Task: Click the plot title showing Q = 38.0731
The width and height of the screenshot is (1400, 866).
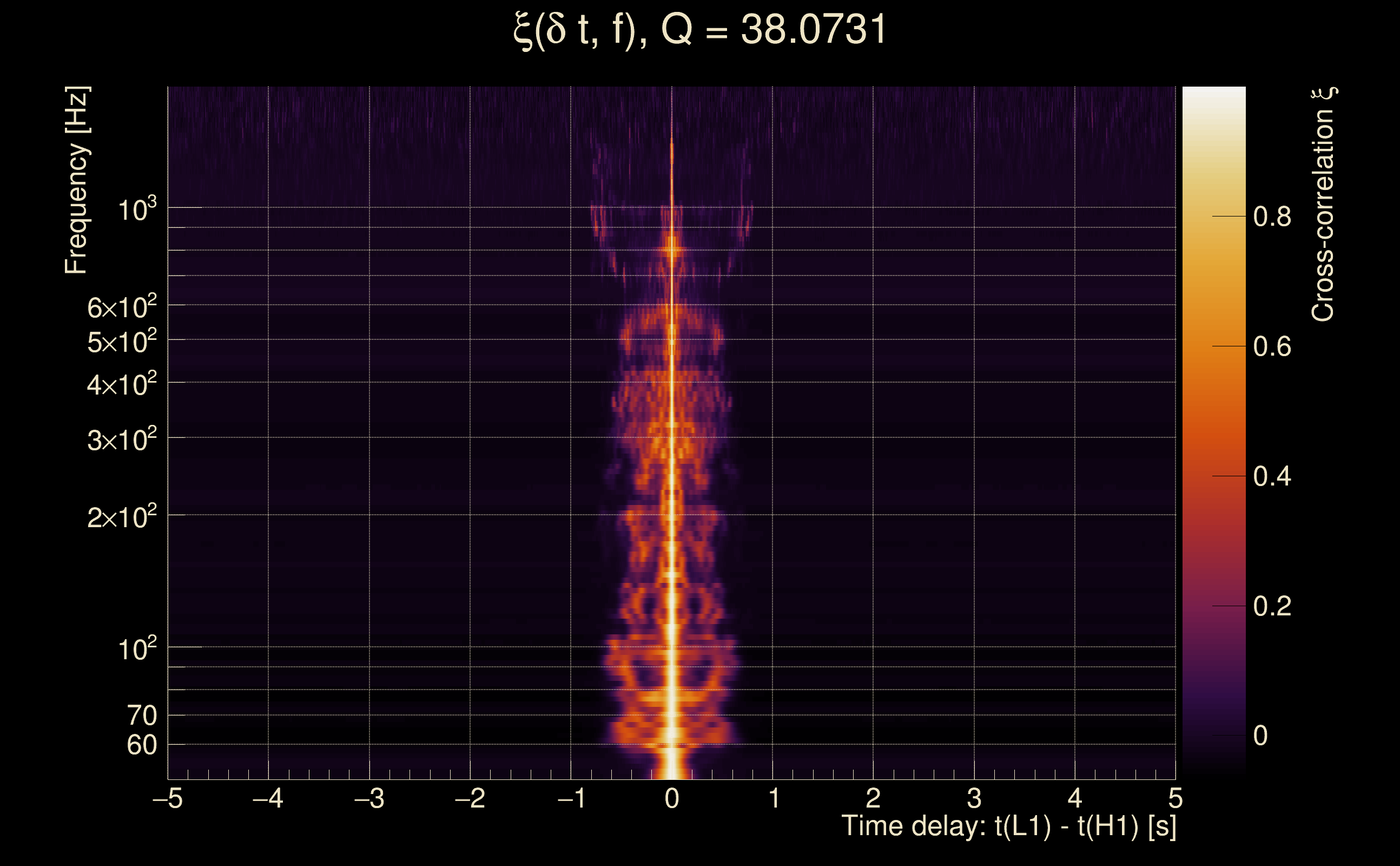Action: pyautogui.click(x=699, y=30)
